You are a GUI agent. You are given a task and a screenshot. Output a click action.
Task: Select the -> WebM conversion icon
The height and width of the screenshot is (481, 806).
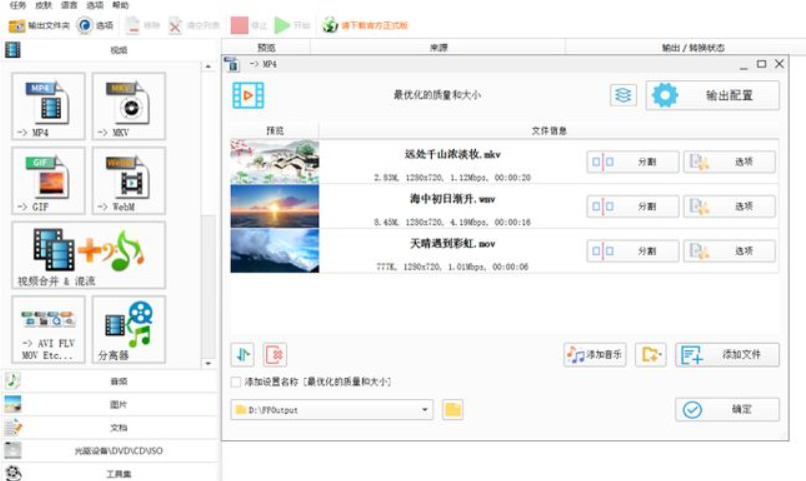[129, 181]
